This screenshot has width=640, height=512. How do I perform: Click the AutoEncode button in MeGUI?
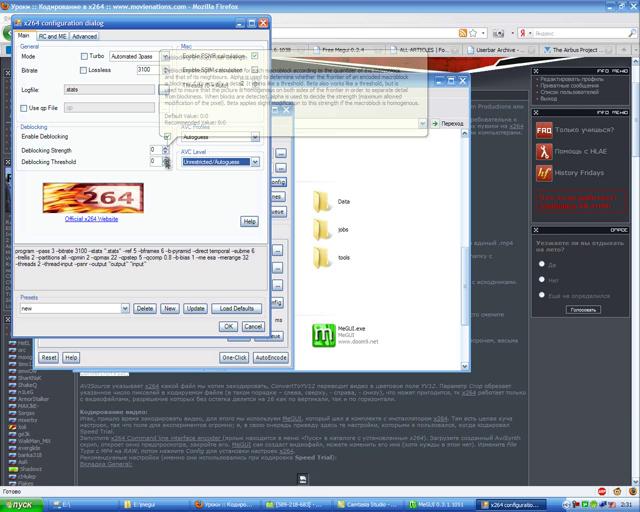(271, 358)
